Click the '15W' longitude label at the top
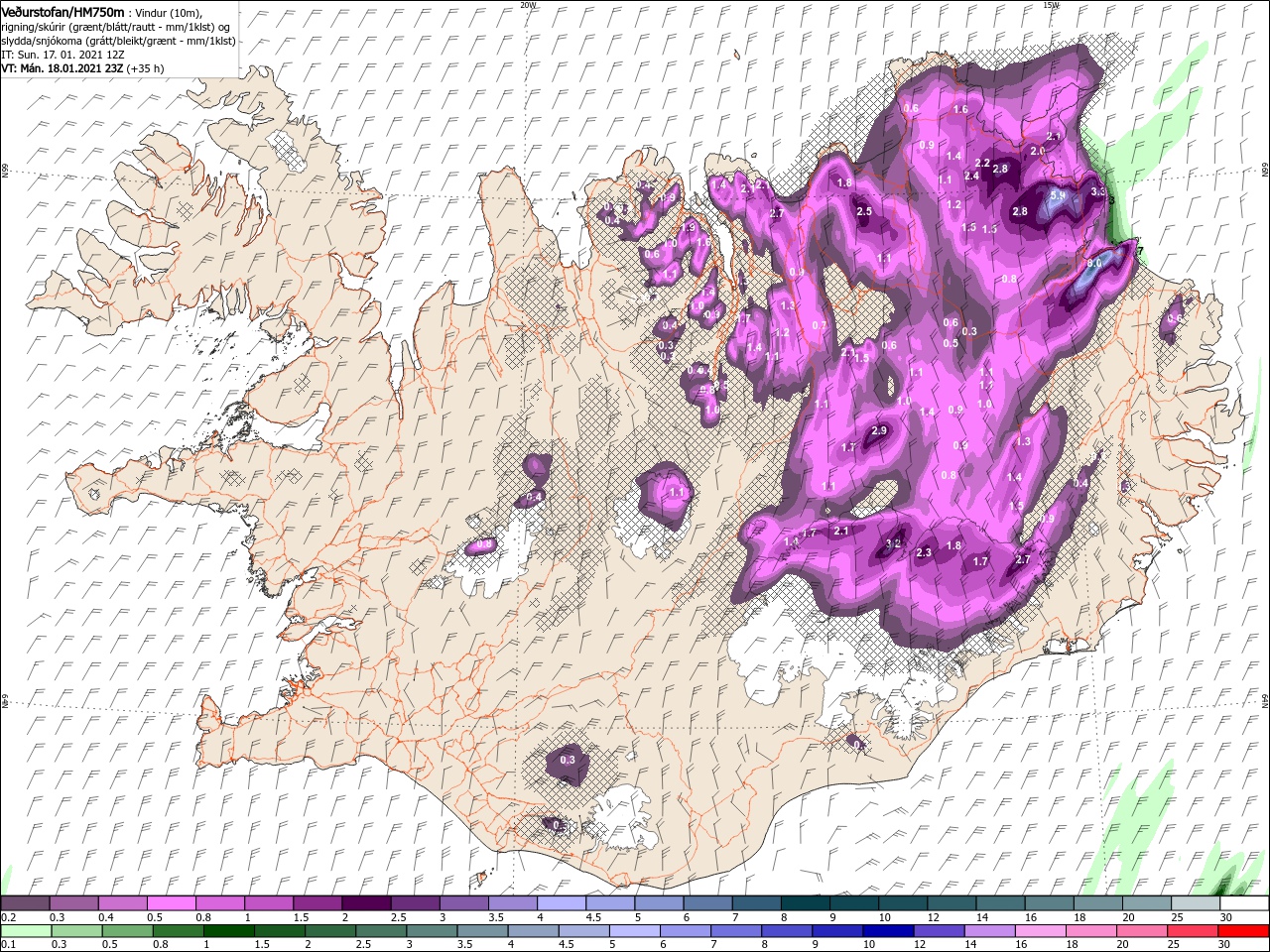 click(1051, 5)
